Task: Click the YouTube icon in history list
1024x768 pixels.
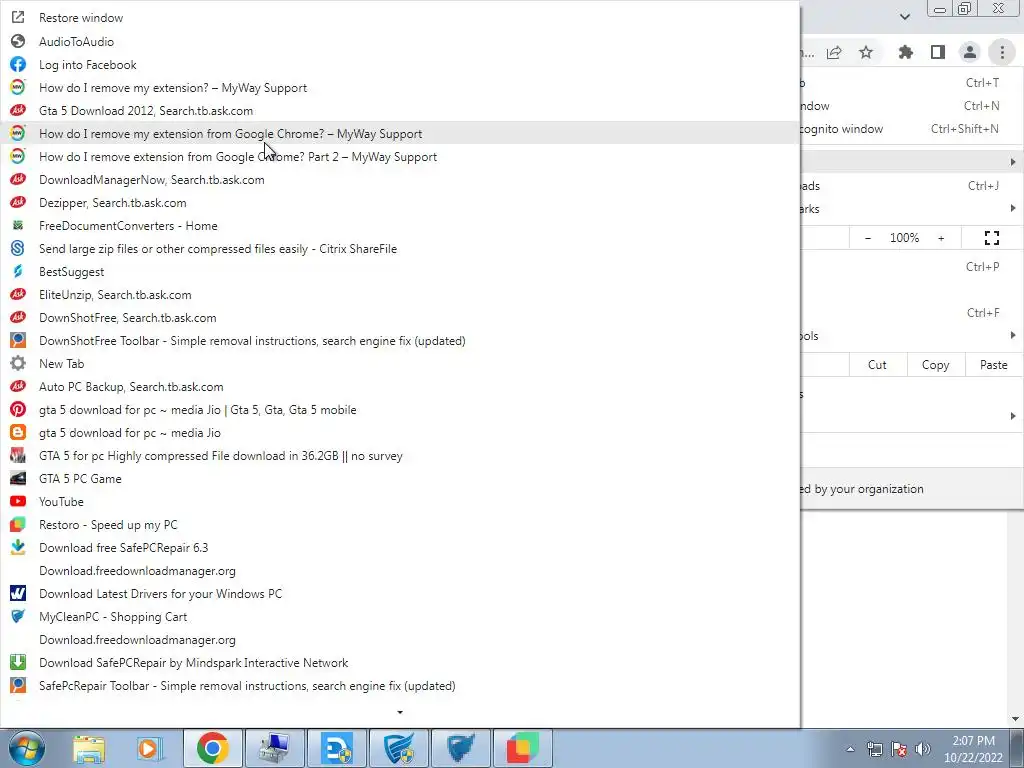Action: [x=18, y=502]
